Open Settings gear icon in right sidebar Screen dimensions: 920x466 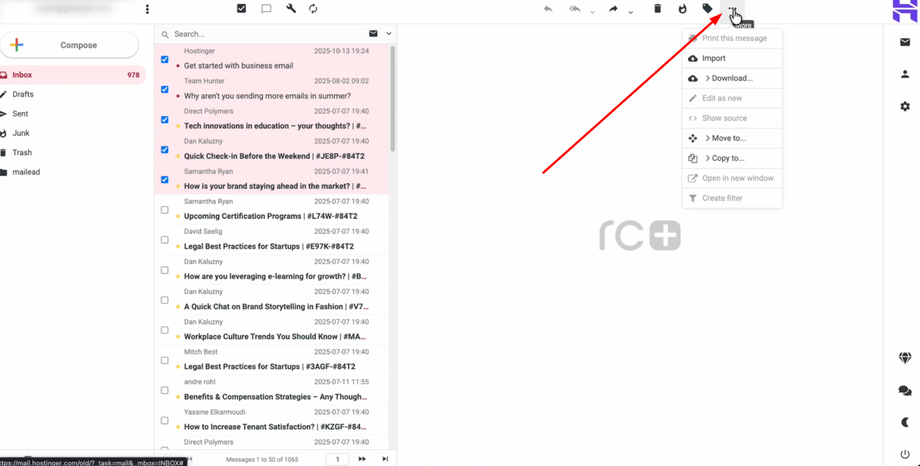point(905,106)
